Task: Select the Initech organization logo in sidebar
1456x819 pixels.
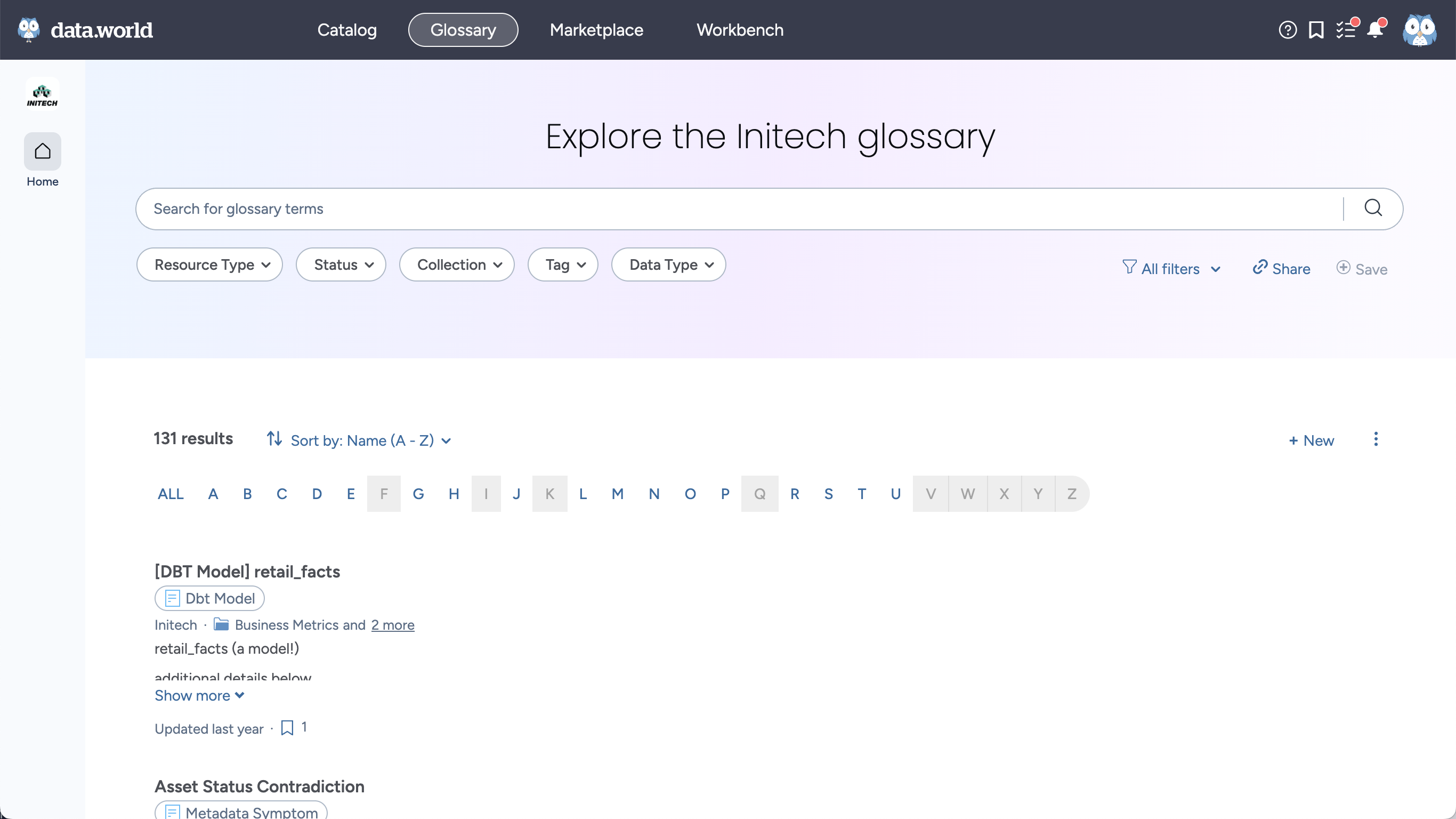Action: (43, 93)
